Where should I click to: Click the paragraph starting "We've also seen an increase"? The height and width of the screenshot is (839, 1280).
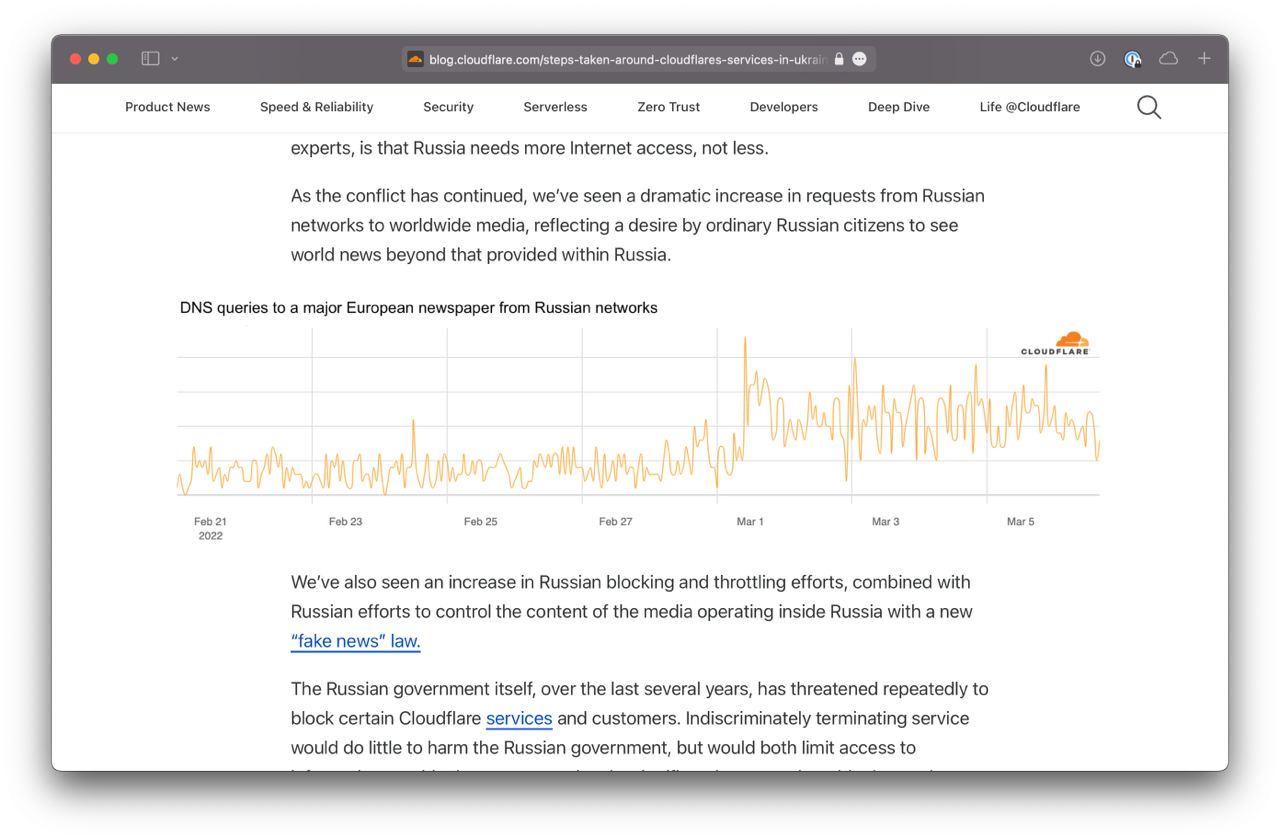tap(632, 611)
